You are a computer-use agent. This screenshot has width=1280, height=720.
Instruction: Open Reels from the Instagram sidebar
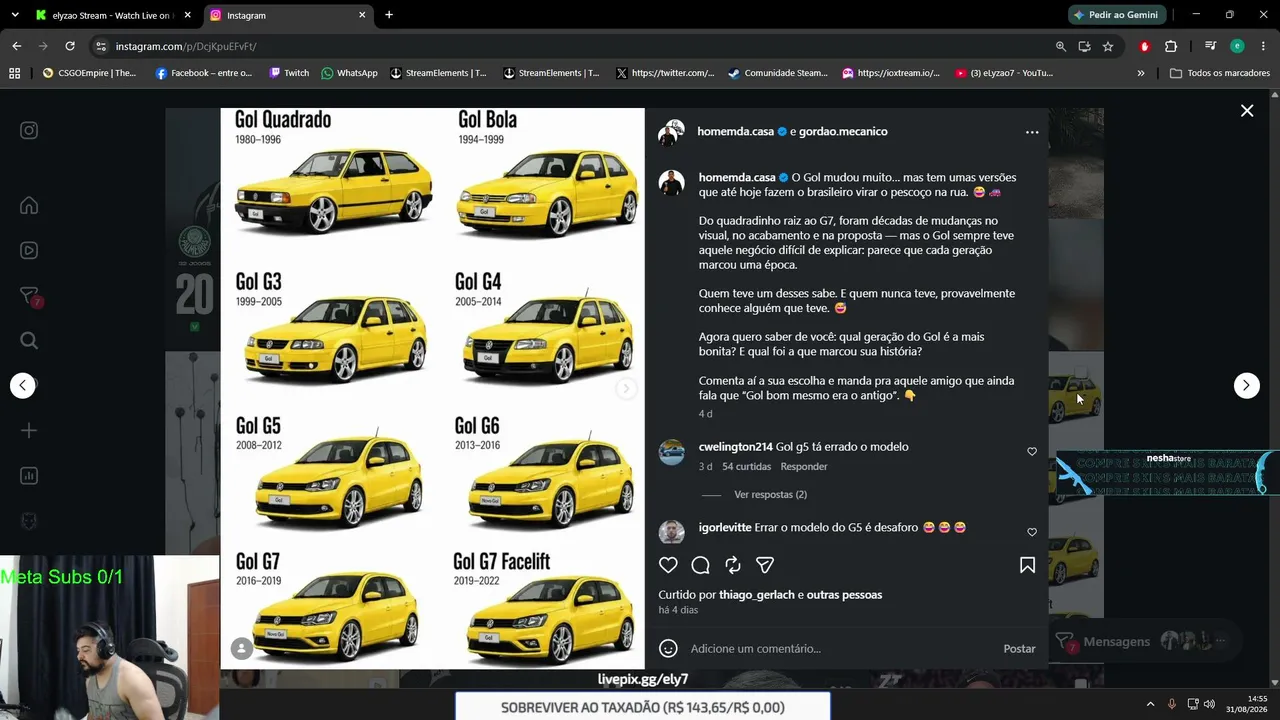pyautogui.click(x=29, y=250)
